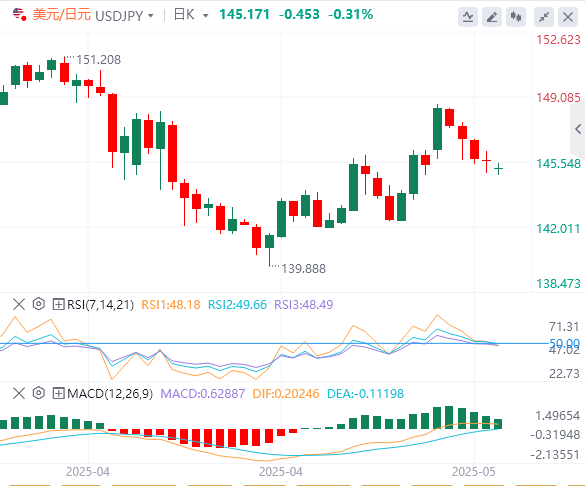This screenshot has width=585, height=486.
Task: Click the RSI(7,14,21) indicator label
Action: tap(100, 304)
